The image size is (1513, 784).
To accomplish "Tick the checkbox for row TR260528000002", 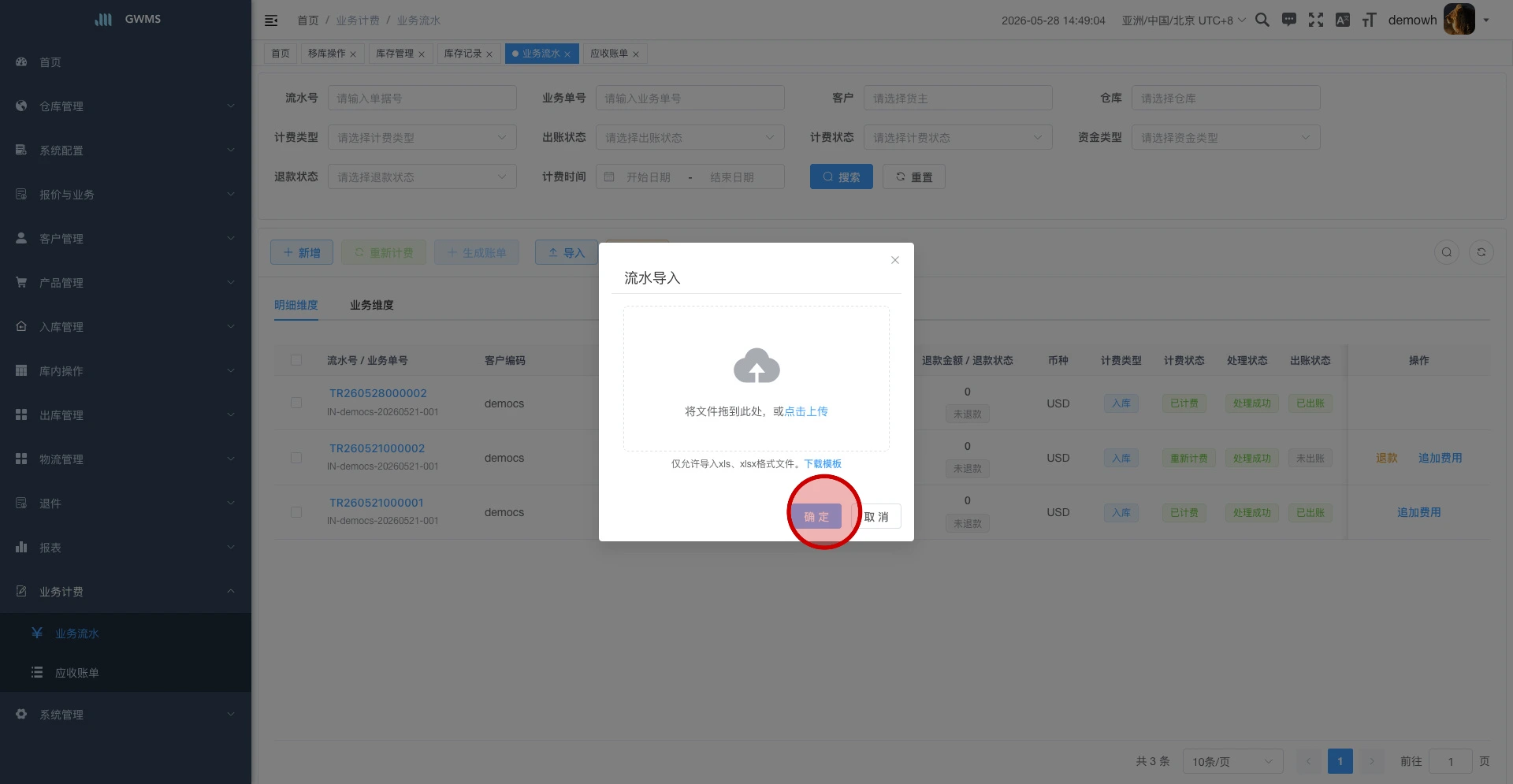I will point(296,403).
